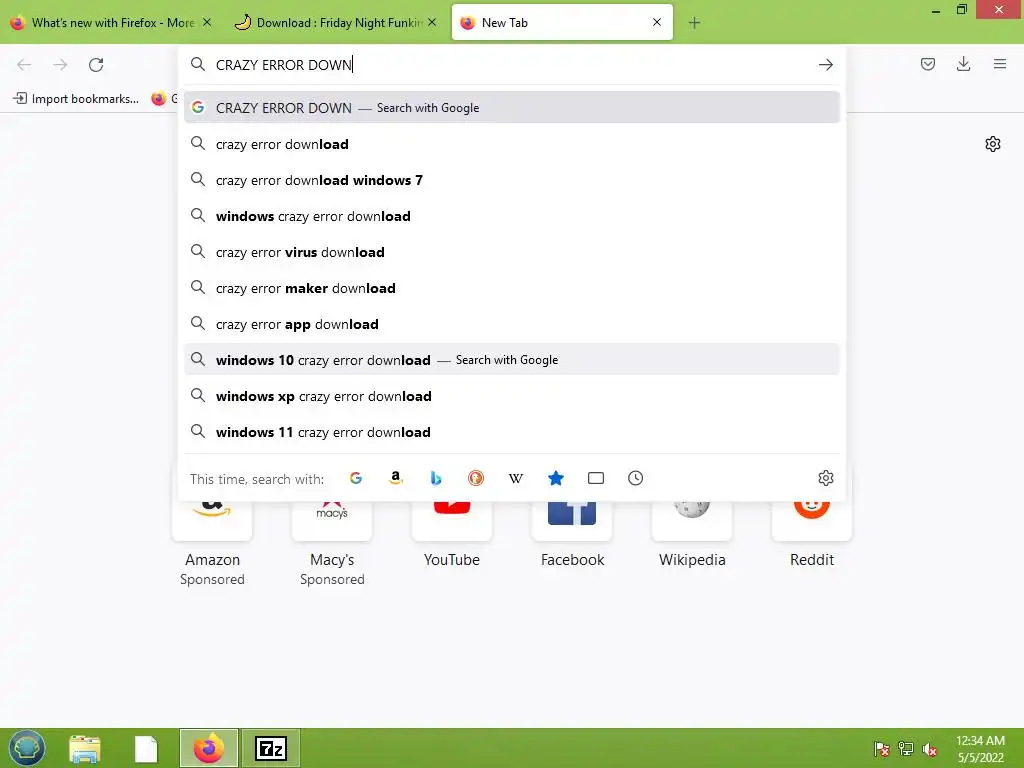1024x768 pixels.
Task: Reload the current page
Action: coord(96,65)
